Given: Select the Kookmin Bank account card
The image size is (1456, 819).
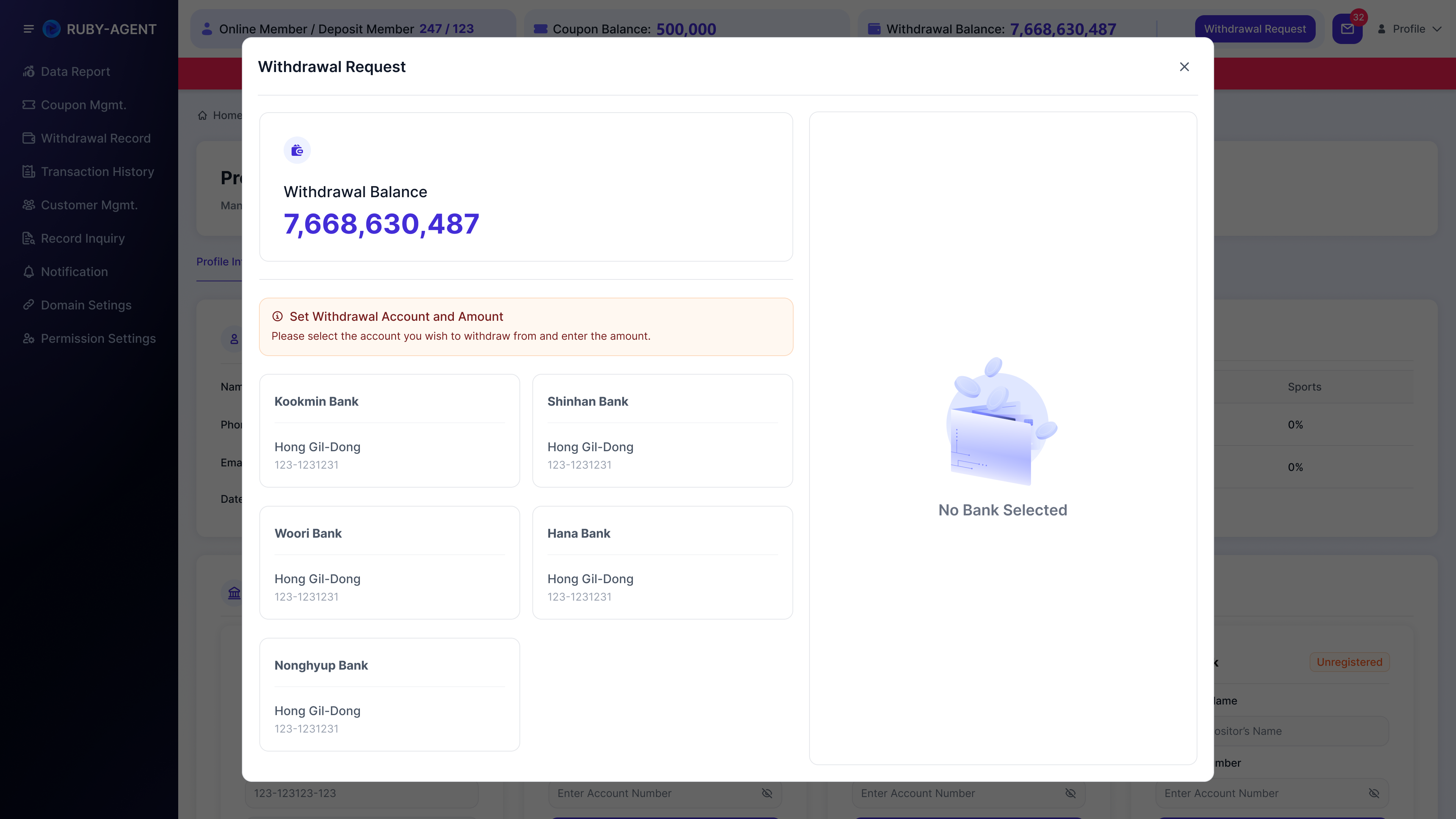Looking at the screenshot, I should 389,431.
